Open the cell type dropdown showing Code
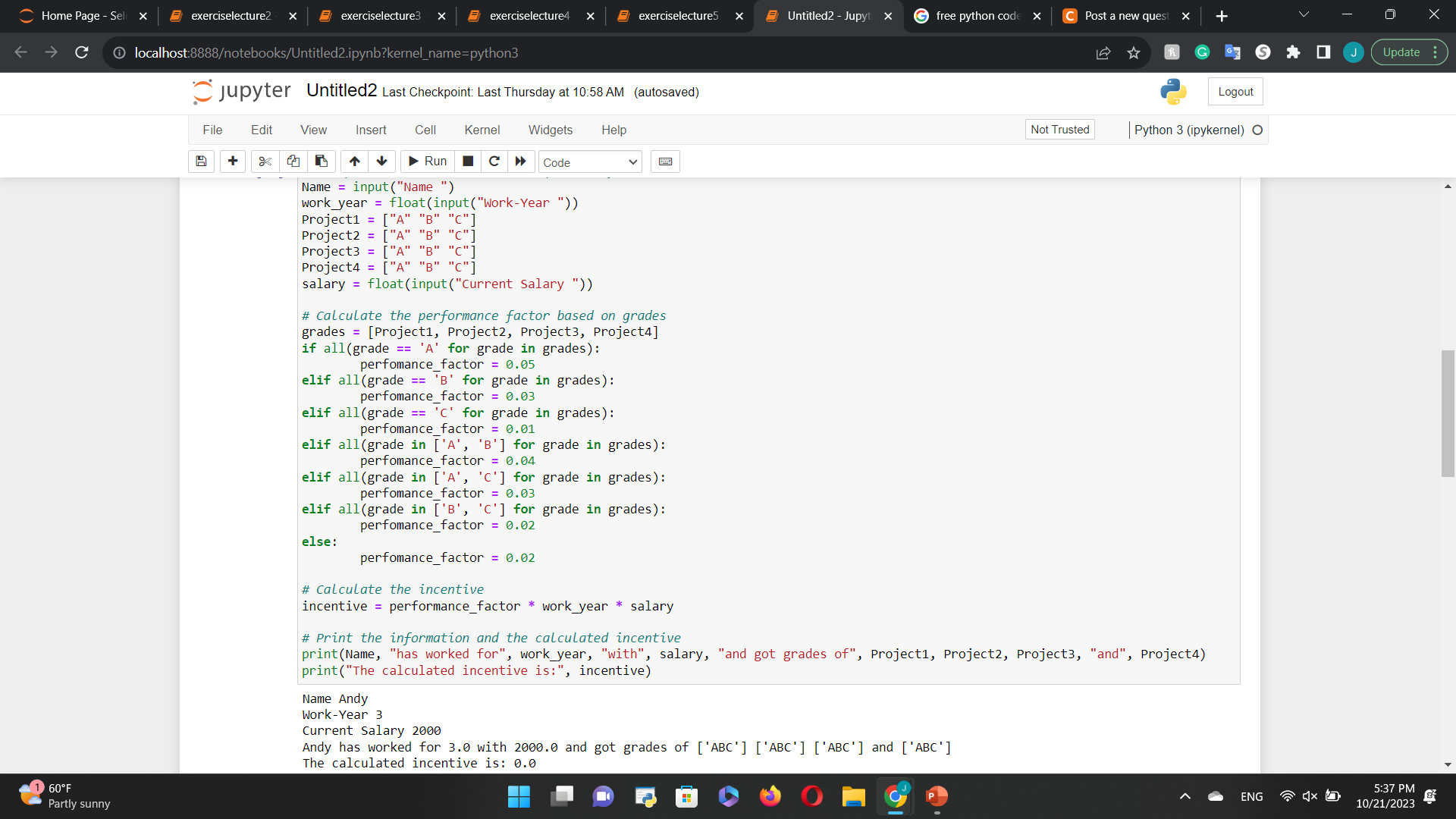Screen dimensions: 1456x819 pyautogui.click(x=589, y=162)
